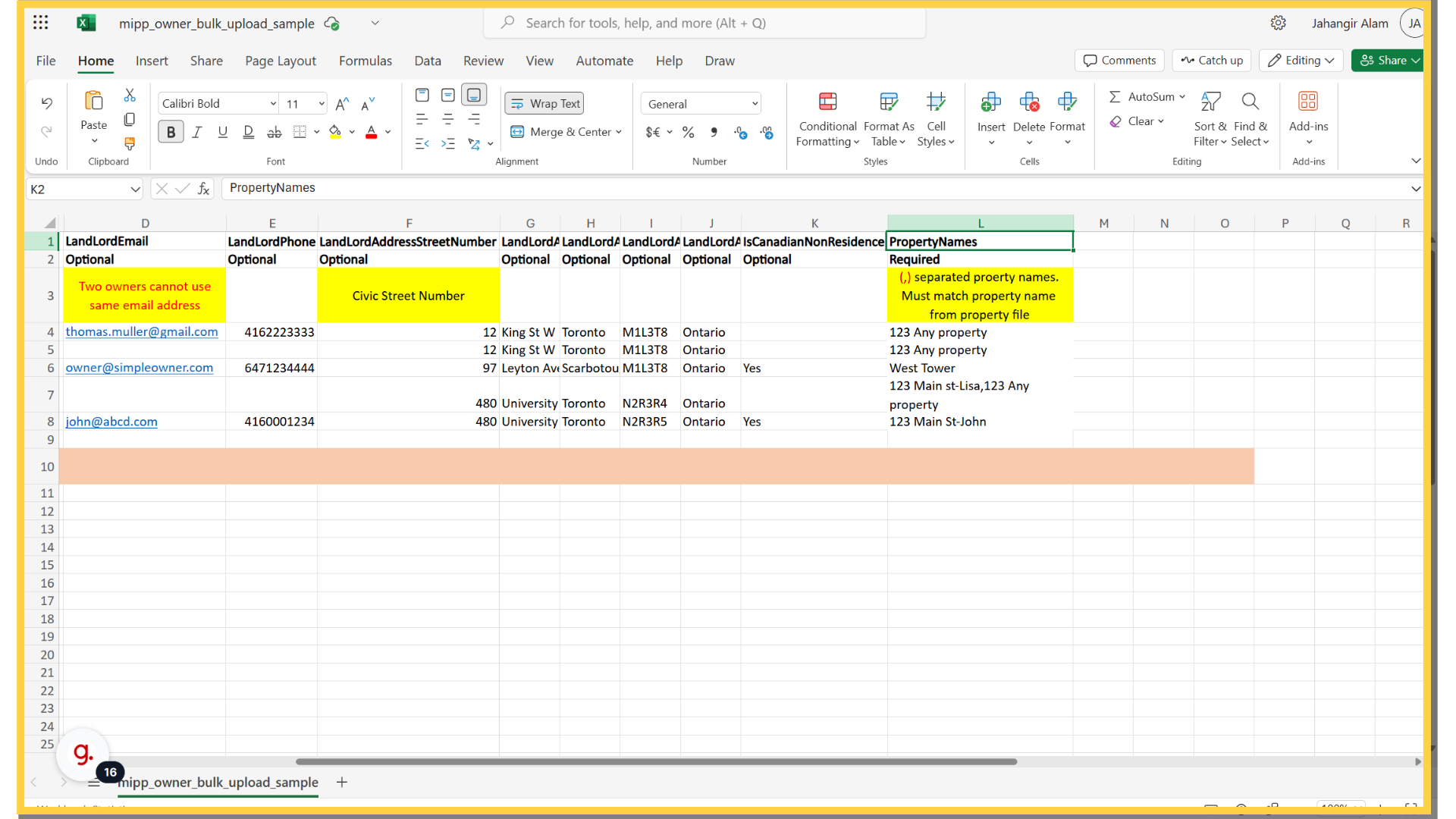Switch to the Insert tab
Viewport: 1456px width, 819px height.
tap(152, 61)
